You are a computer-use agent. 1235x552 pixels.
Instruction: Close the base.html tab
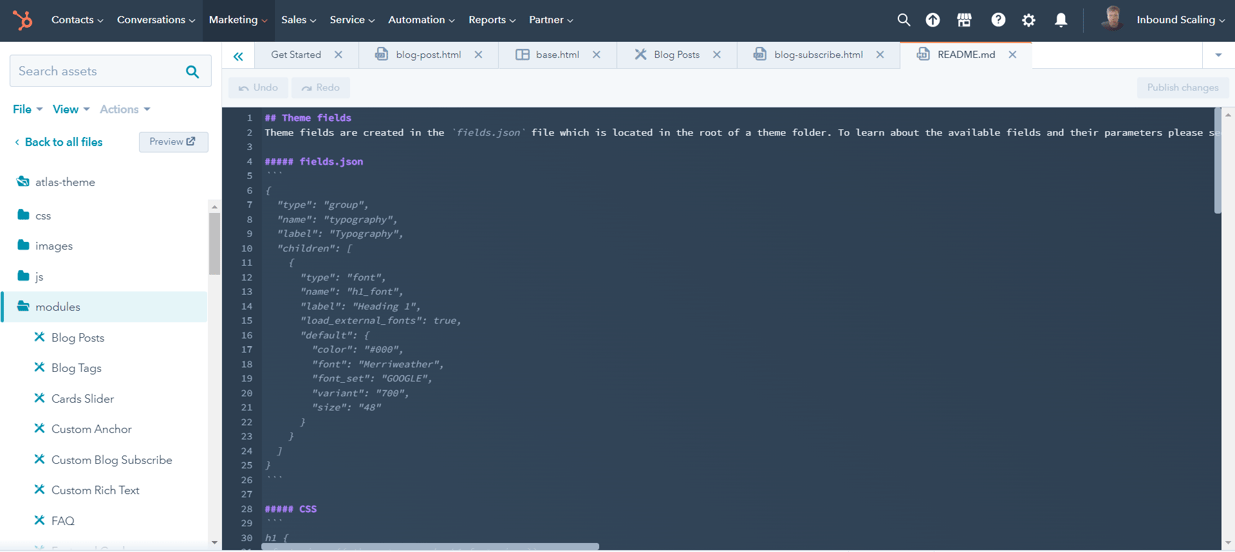596,55
